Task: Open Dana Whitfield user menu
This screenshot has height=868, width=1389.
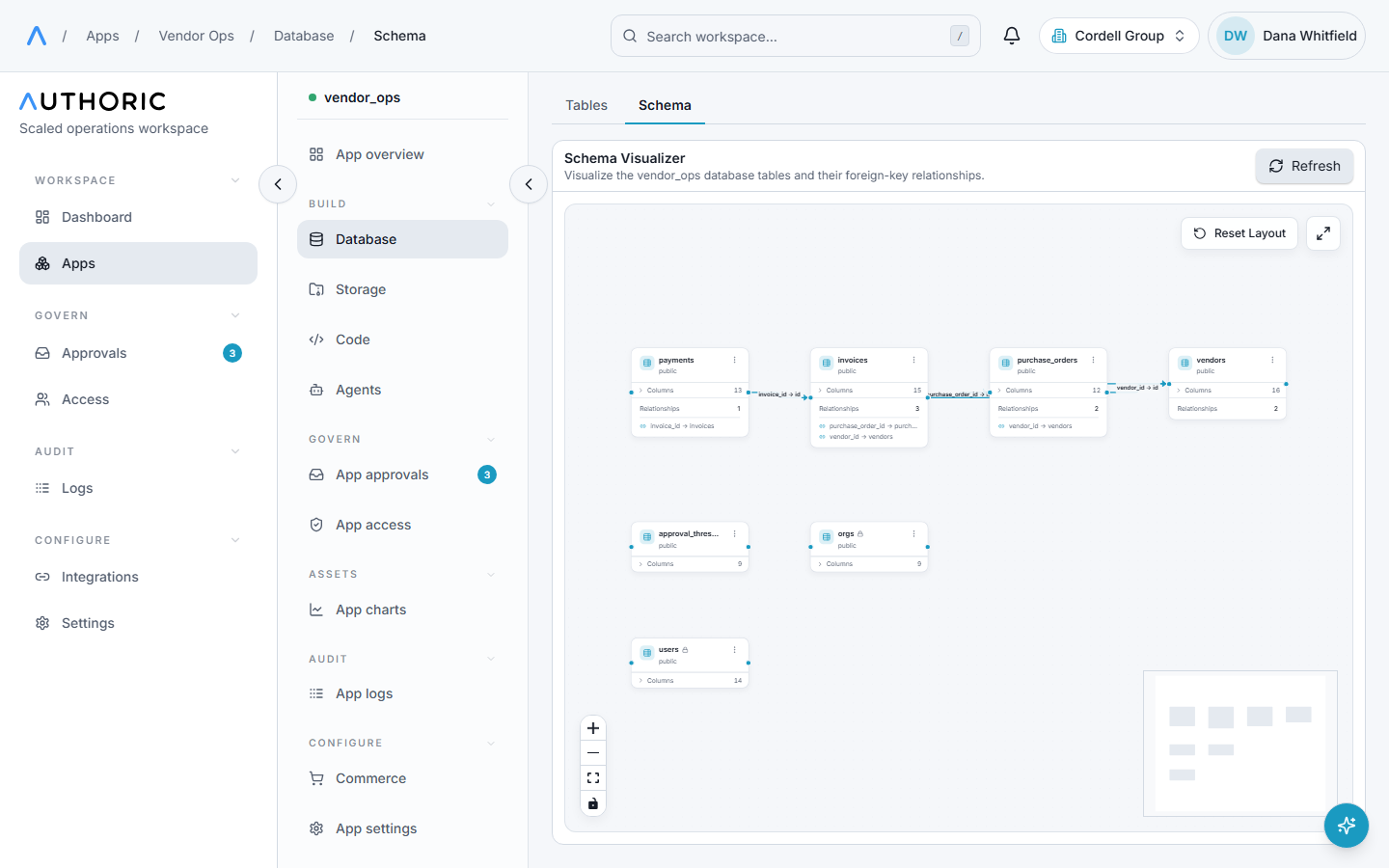Action: (x=1287, y=36)
